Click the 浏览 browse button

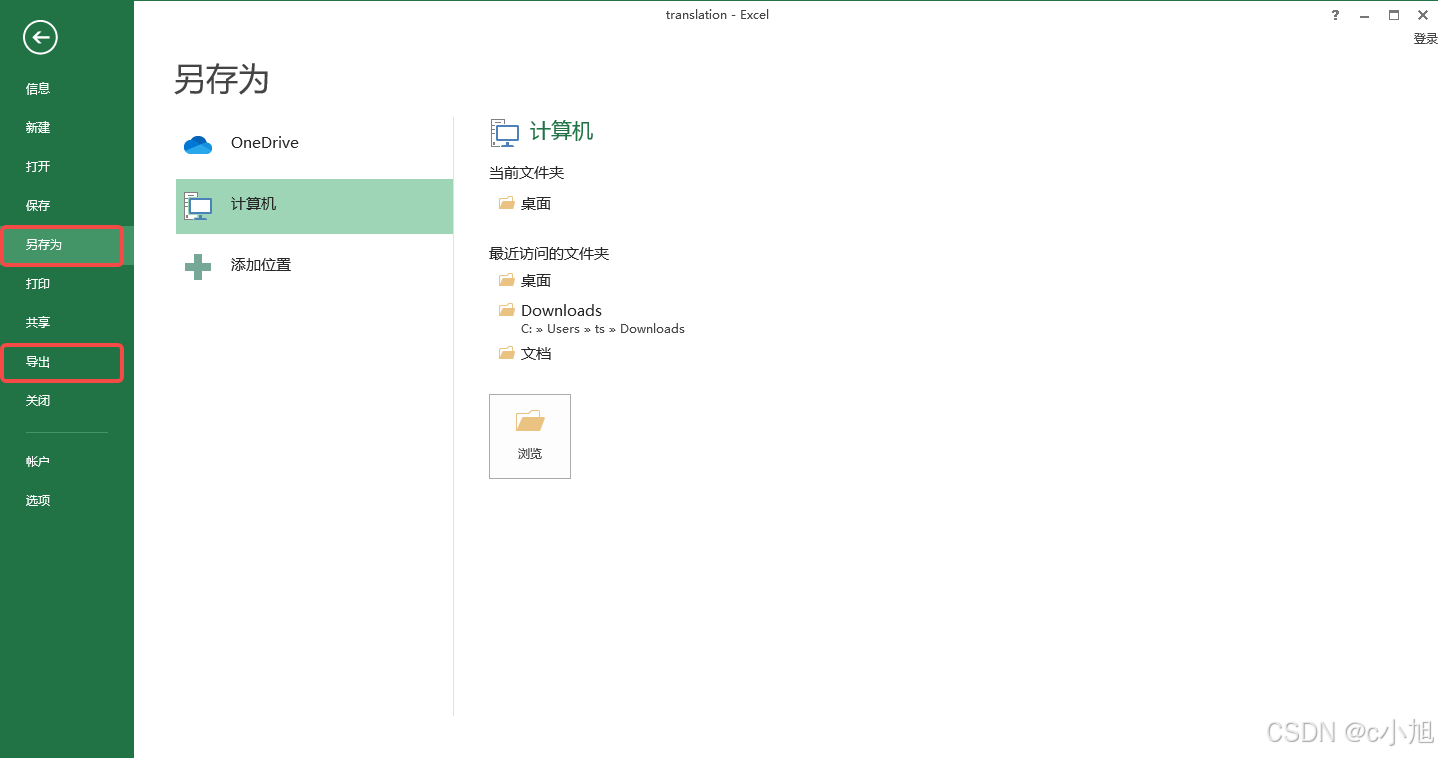pos(530,436)
